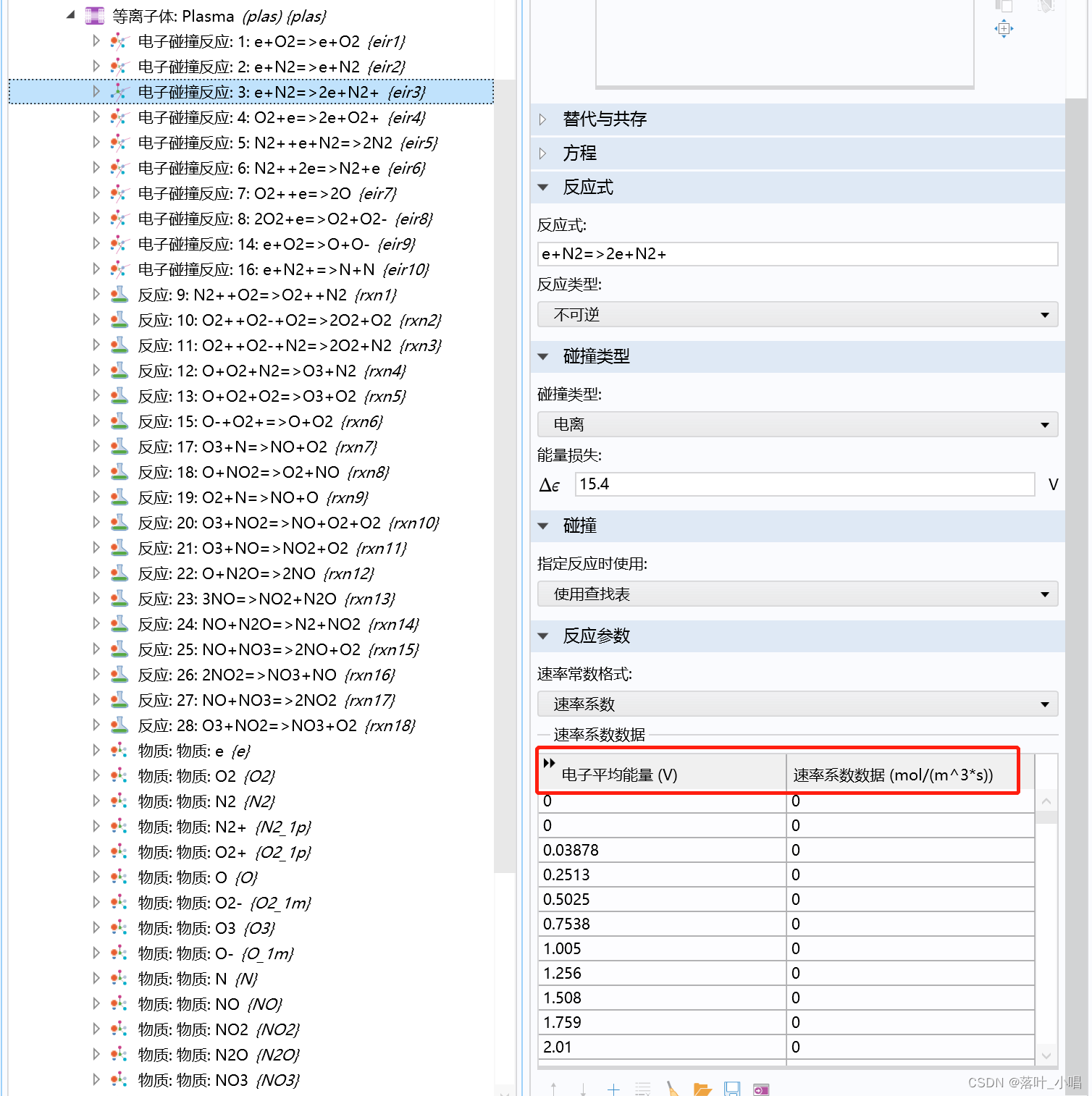Expand the 替代与共存 section
The width and height of the screenshot is (1092, 1096).
click(543, 119)
